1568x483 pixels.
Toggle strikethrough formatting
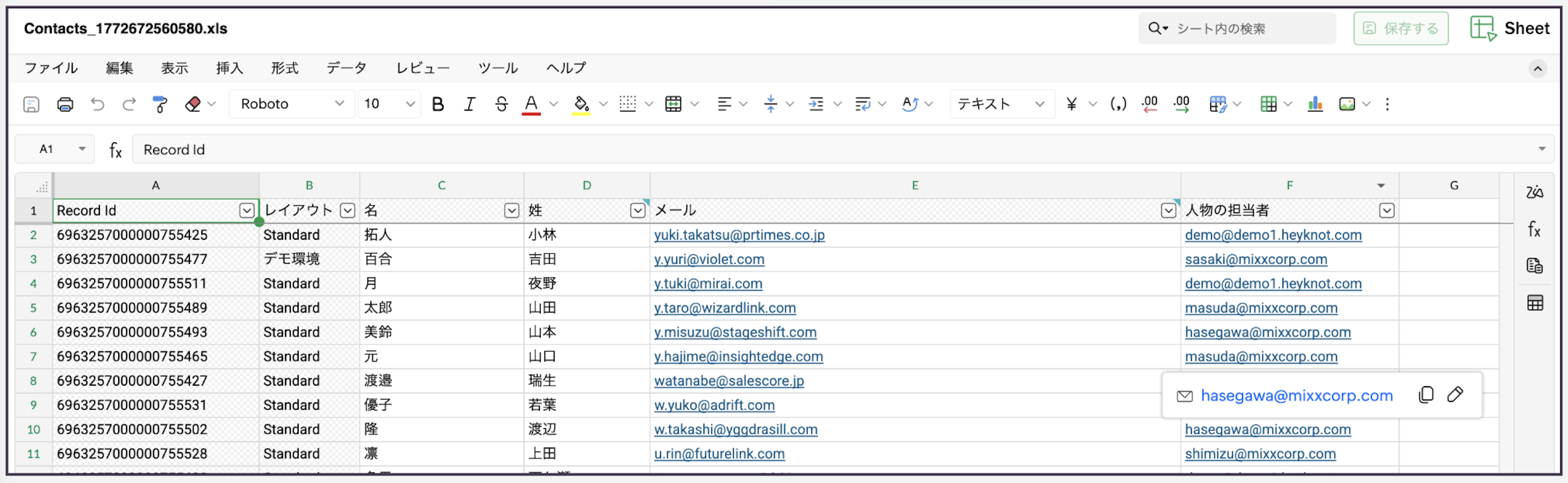(501, 104)
